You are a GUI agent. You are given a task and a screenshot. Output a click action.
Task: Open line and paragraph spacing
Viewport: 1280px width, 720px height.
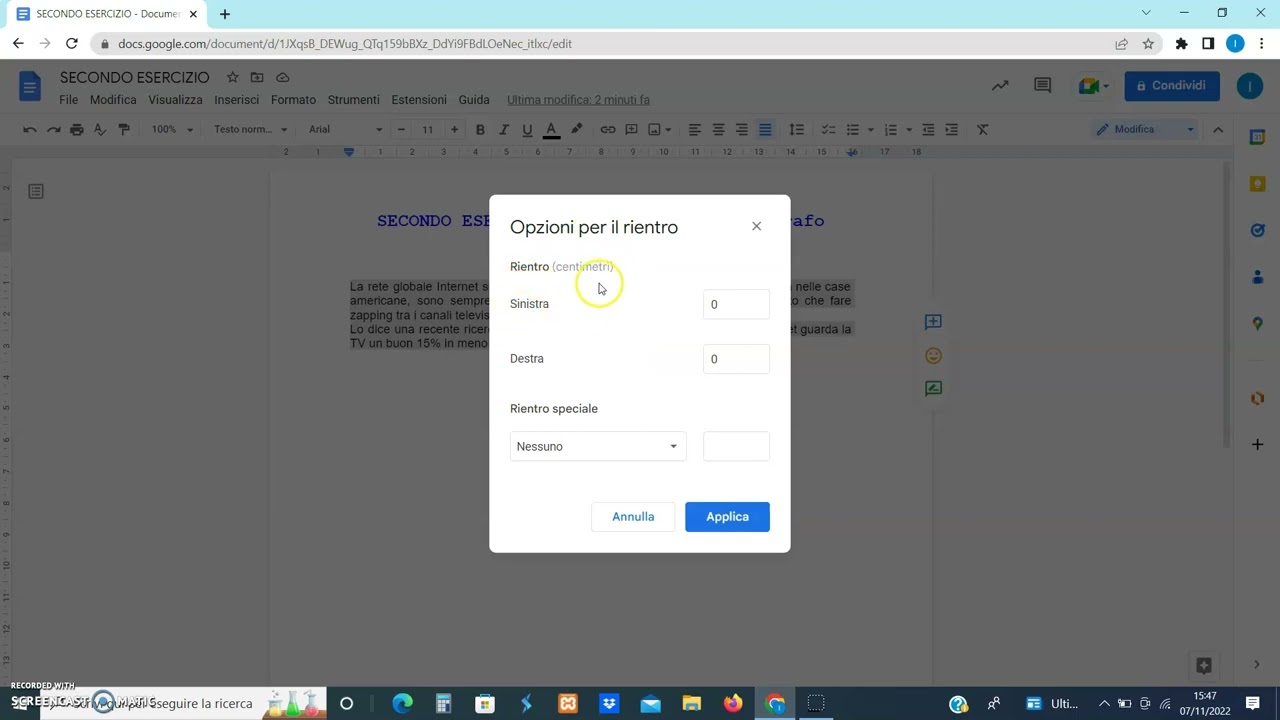(796, 129)
